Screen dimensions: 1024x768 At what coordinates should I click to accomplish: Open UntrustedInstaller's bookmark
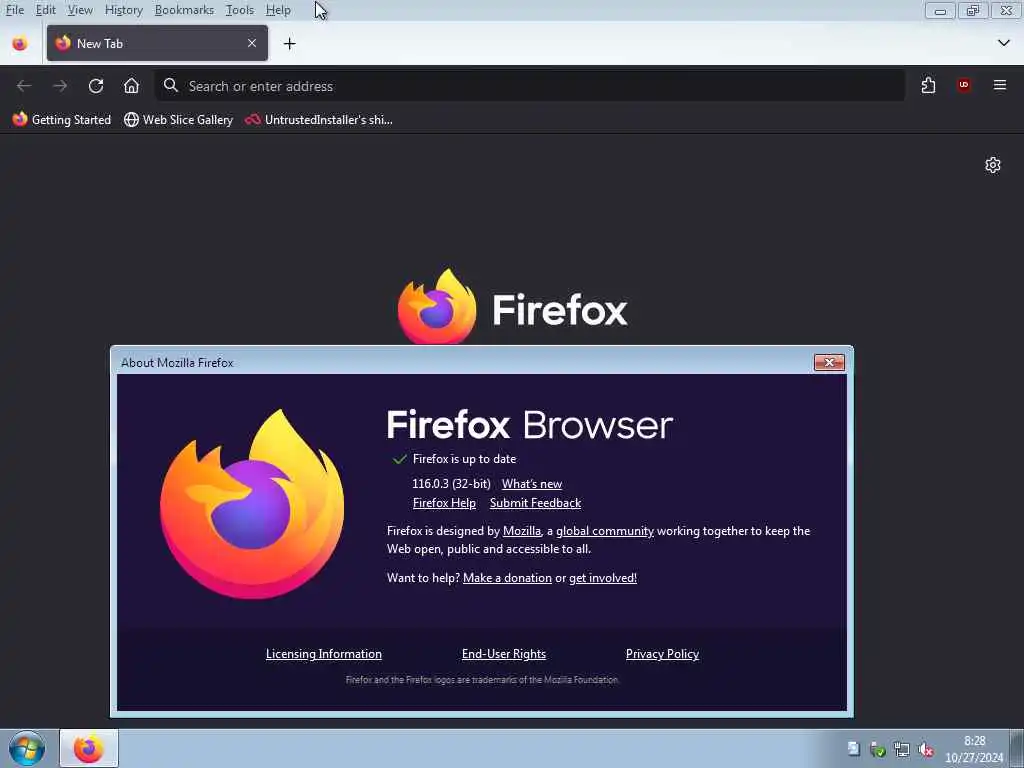pyautogui.click(x=319, y=120)
